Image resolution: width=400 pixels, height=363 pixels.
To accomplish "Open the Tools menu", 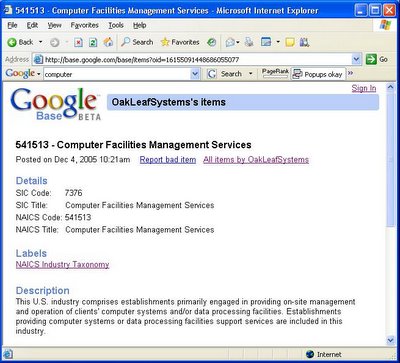I will (x=116, y=25).
